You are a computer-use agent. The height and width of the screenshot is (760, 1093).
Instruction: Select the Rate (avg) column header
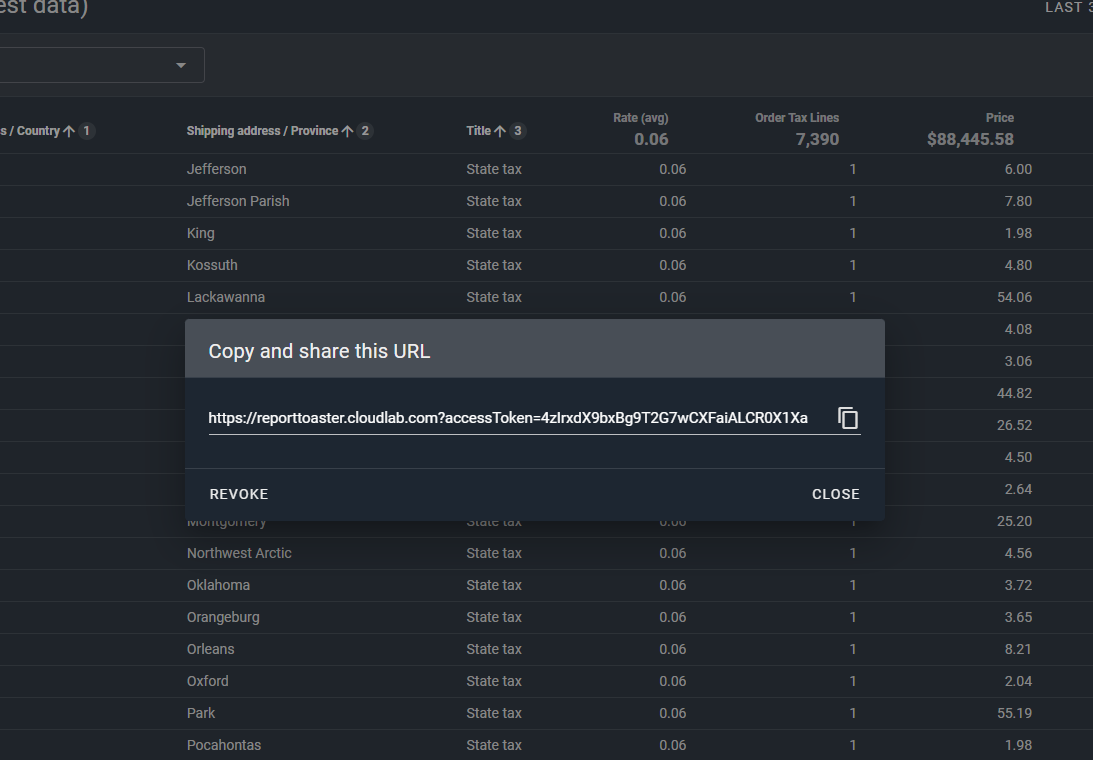pos(640,118)
